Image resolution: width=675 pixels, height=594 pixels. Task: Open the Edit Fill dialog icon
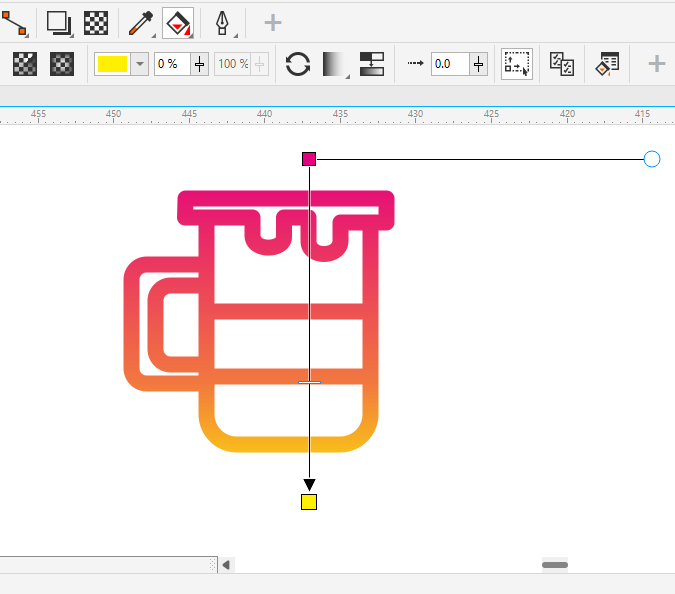[607, 64]
